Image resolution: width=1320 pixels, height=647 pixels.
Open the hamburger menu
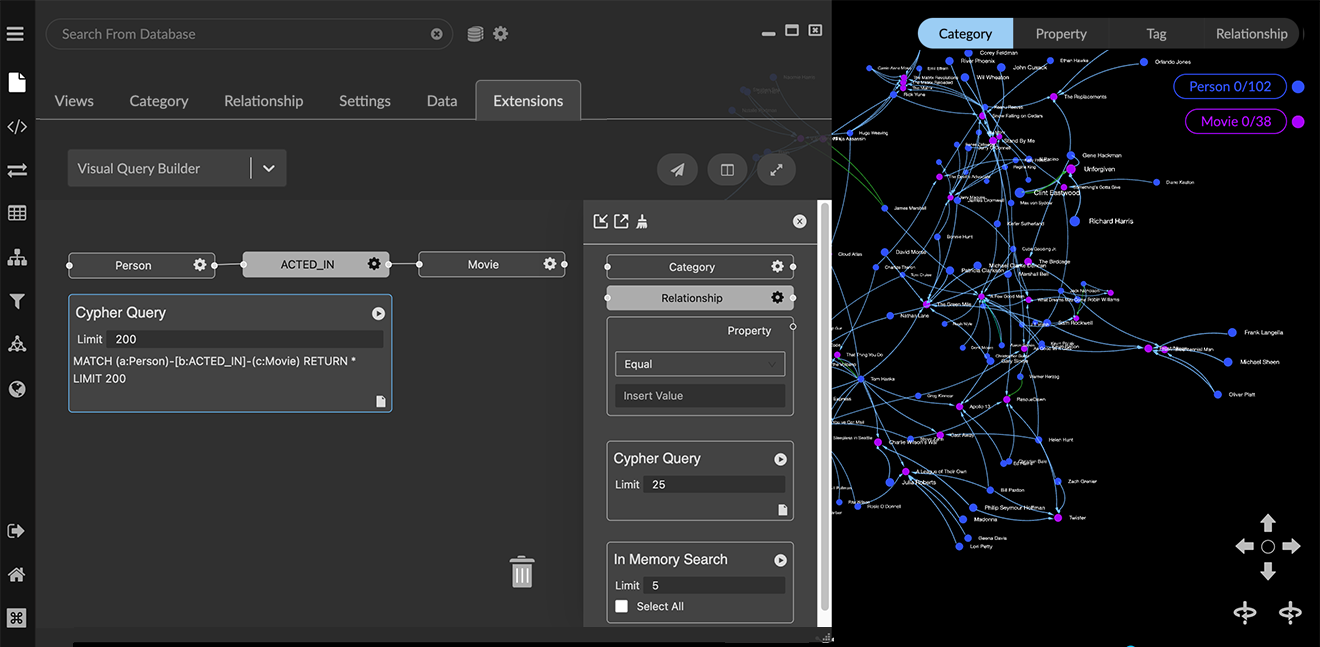(15, 34)
